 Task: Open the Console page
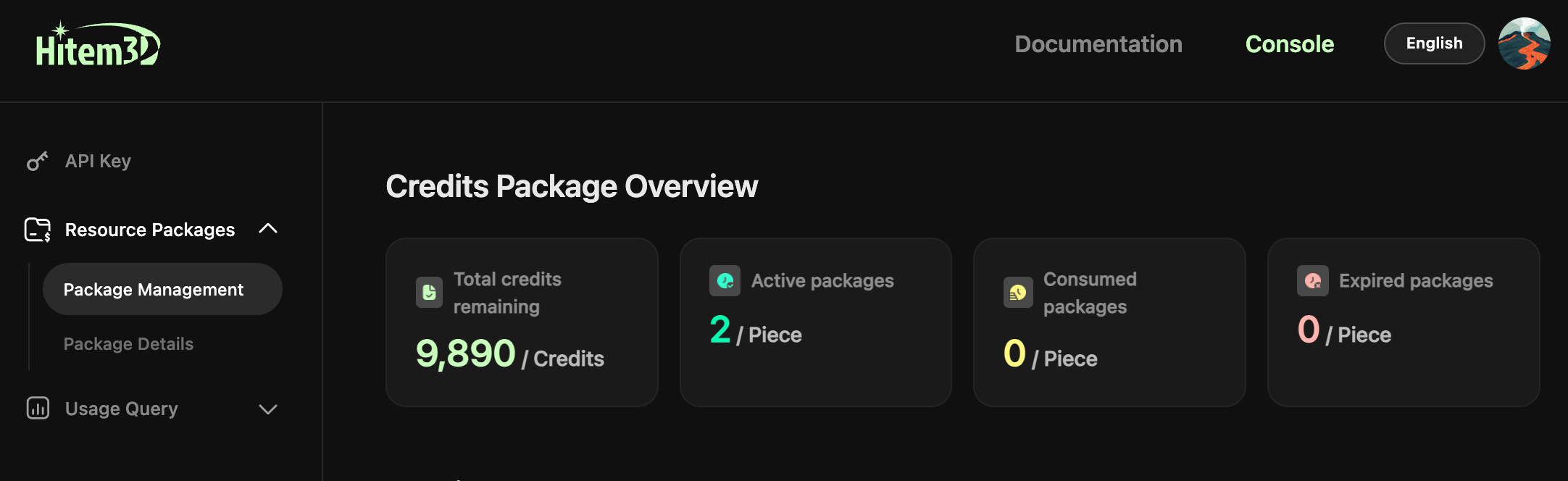click(1289, 44)
